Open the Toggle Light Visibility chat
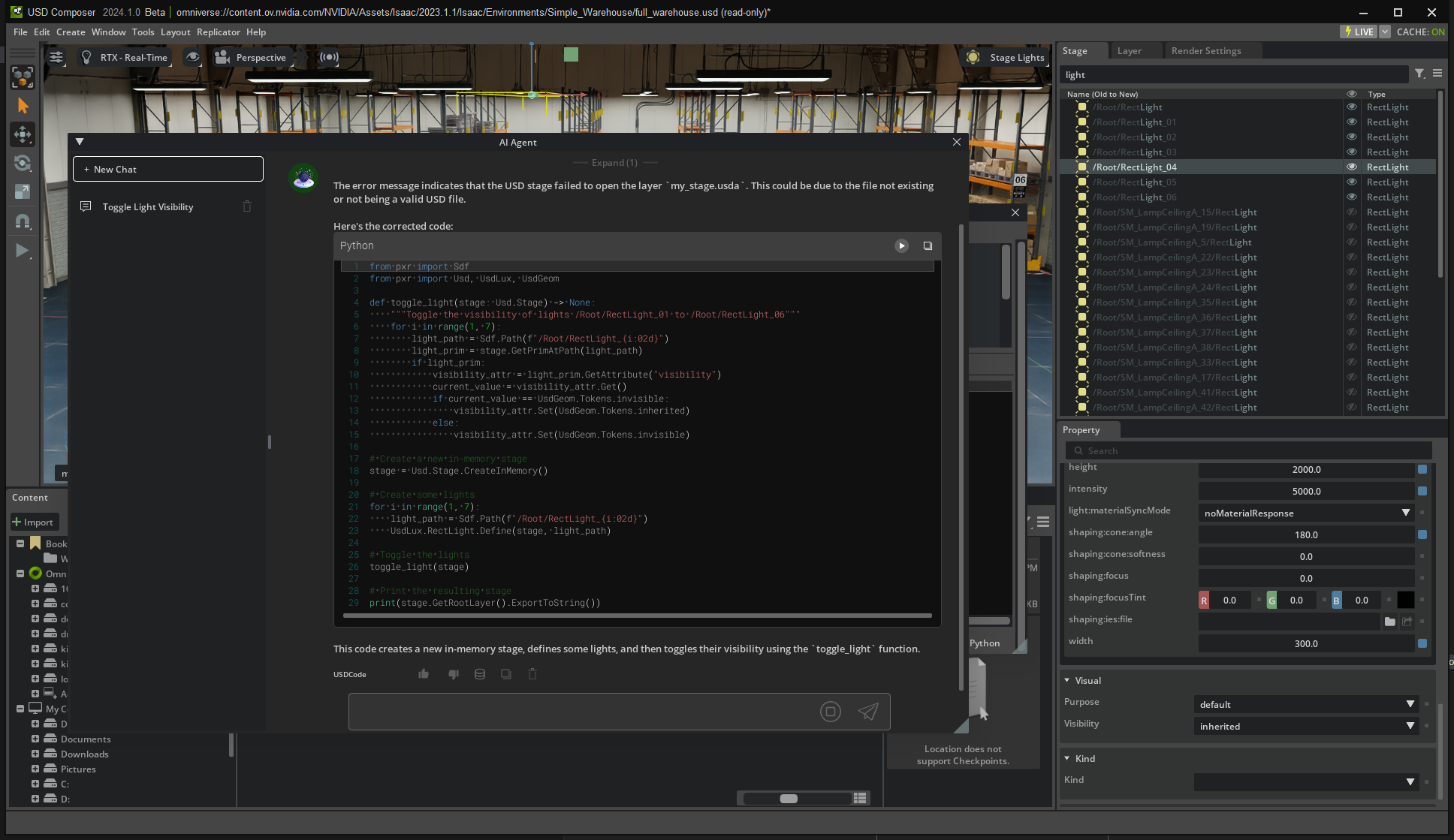The image size is (1454, 840). click(148, 206)
